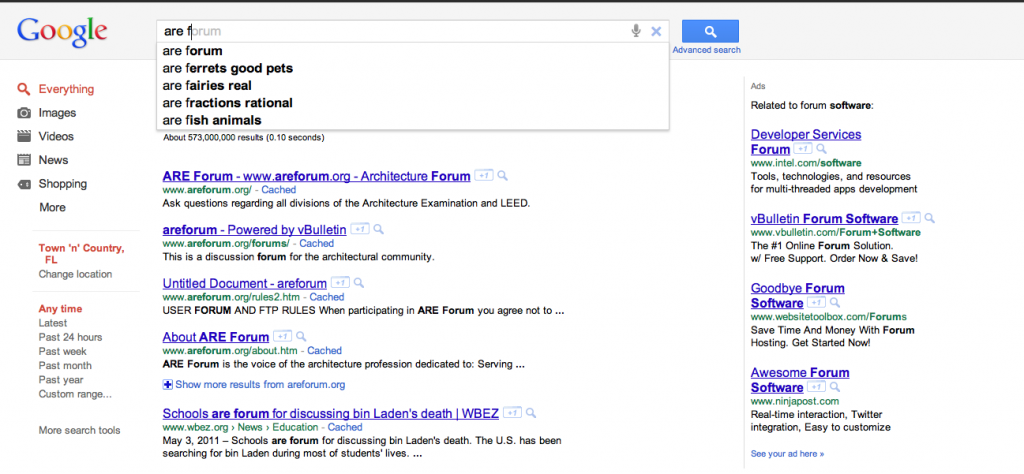Open areforum - Powered by vBulletin result
Image resolution: width=1024 pixels, height=474 pixels.
click(x=255, y=230)
